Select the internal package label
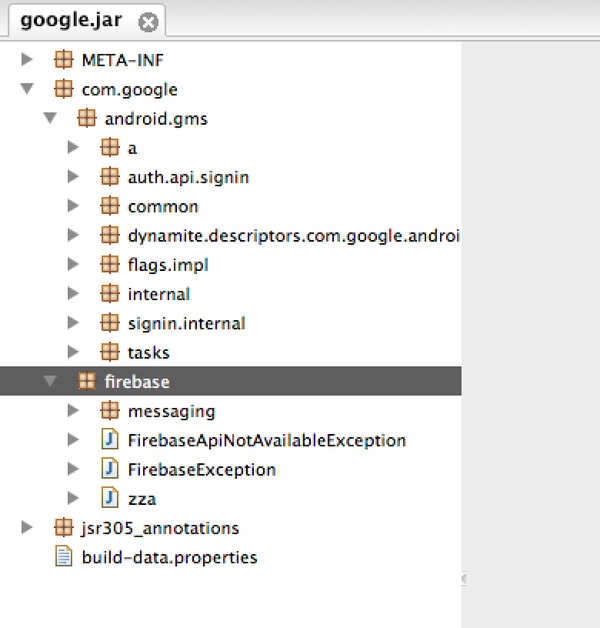600x628 pixels. 159,294
